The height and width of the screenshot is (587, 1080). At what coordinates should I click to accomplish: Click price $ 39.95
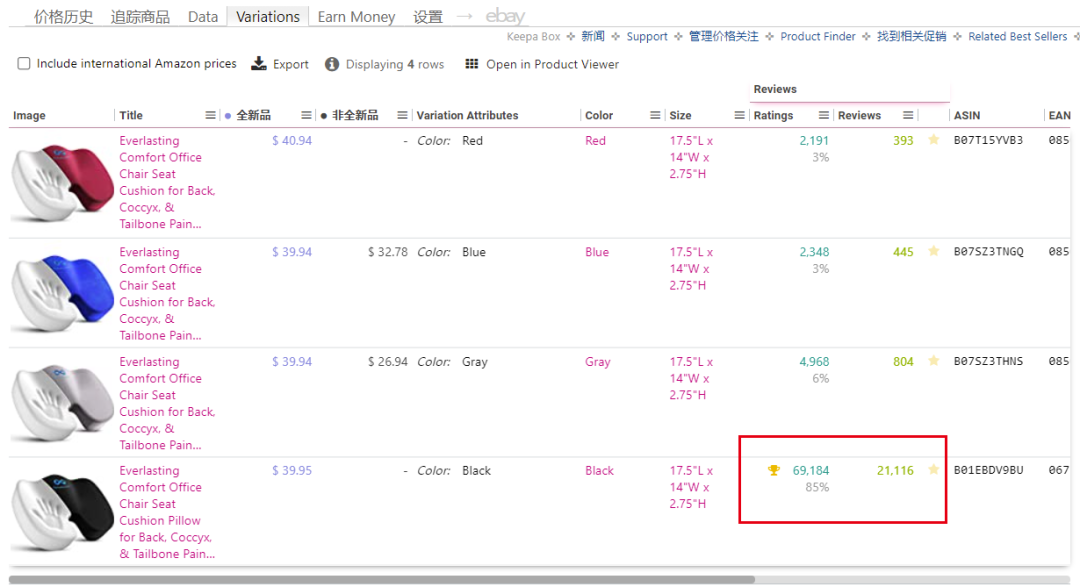click(292, 471)
